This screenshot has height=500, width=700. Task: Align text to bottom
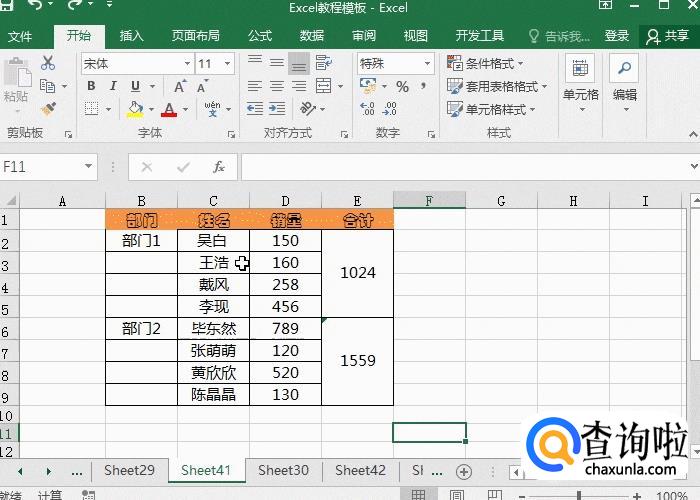click(299, 63)
